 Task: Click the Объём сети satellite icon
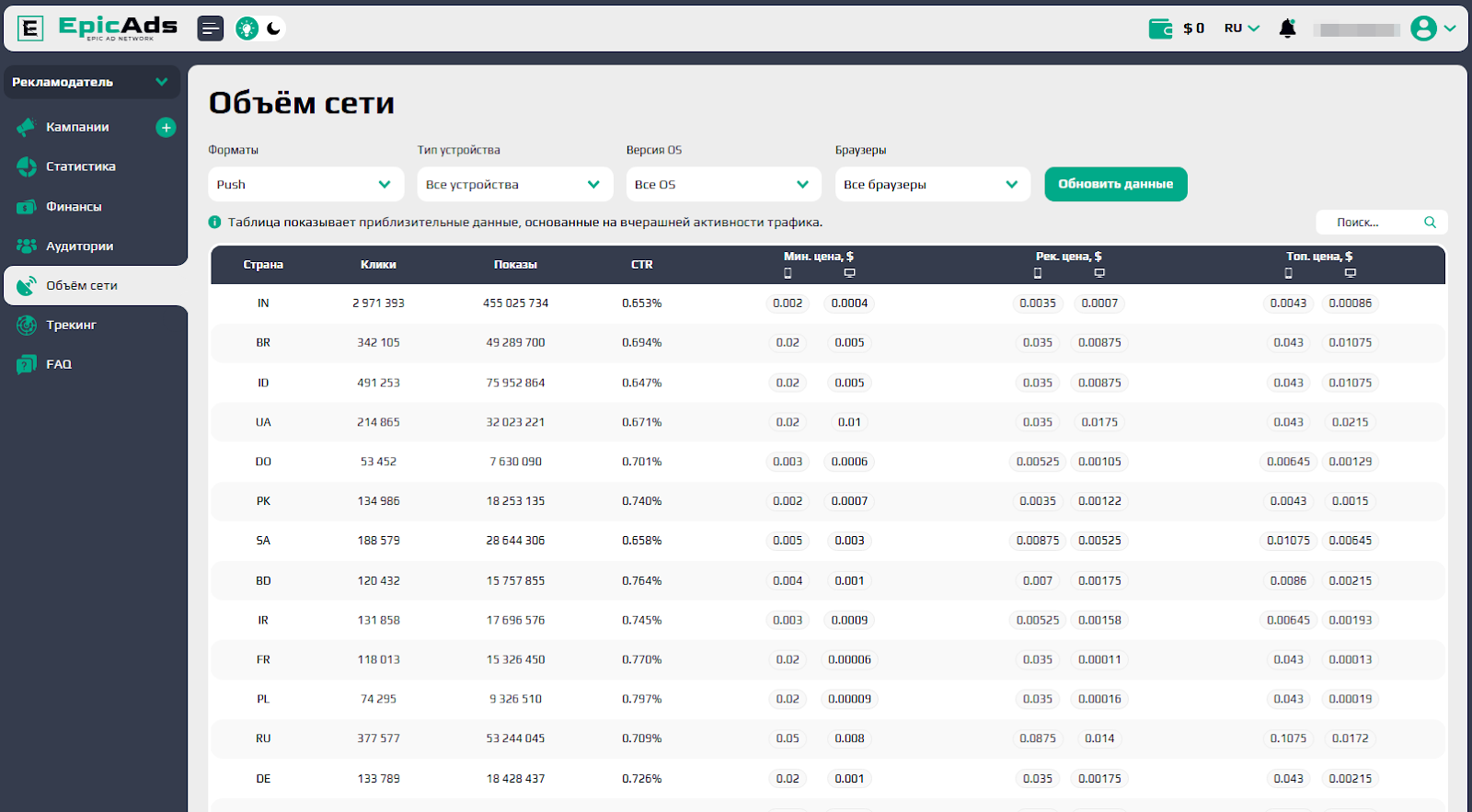pyautogui.click(x=27, y=286)
